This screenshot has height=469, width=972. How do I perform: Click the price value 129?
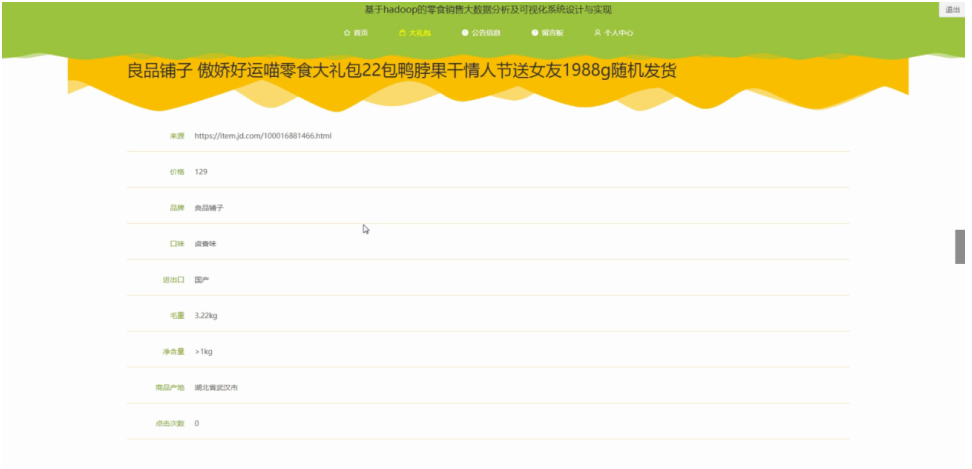click(201, 172)
